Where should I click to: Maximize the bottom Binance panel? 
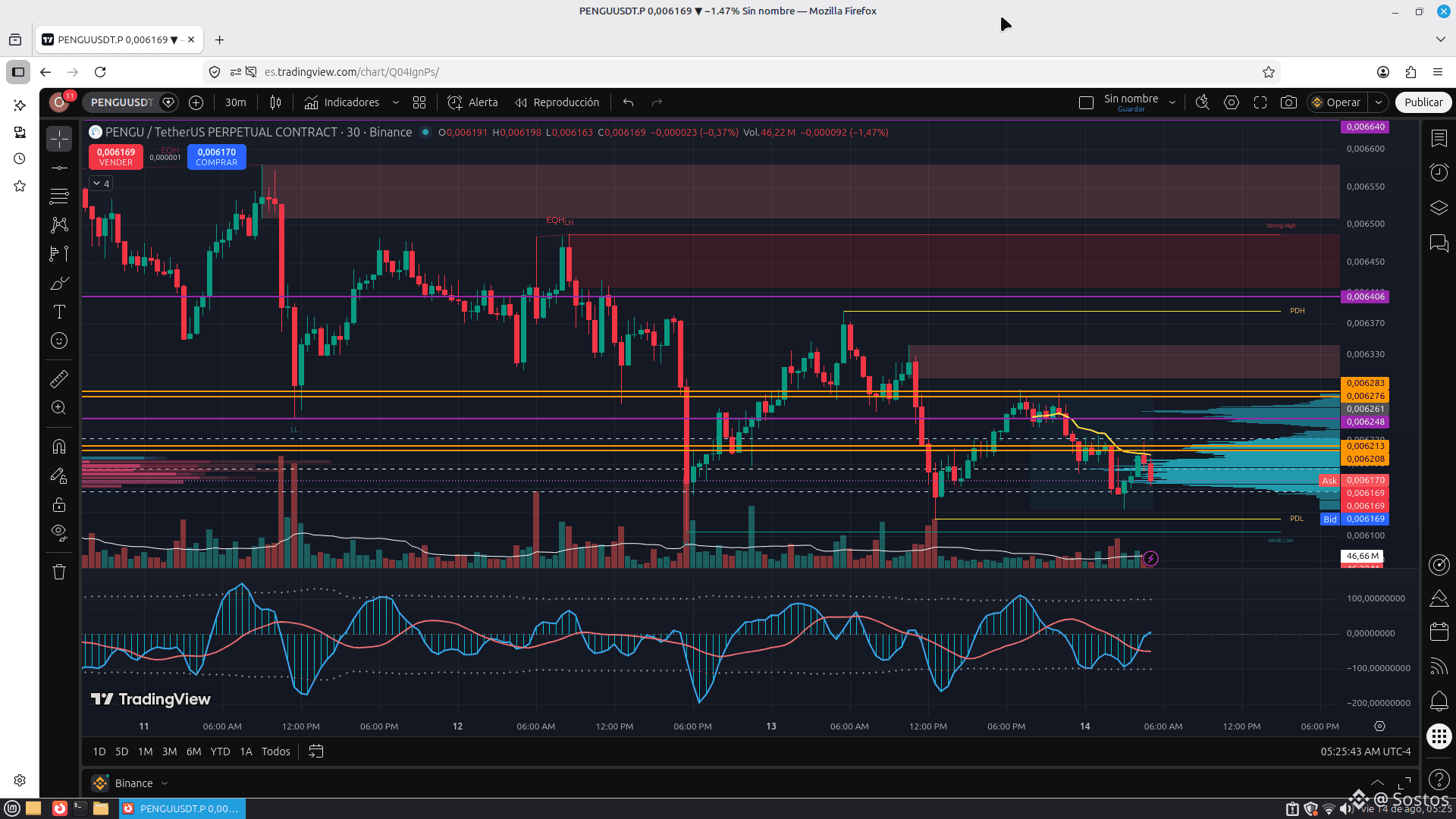[1404, 783]
